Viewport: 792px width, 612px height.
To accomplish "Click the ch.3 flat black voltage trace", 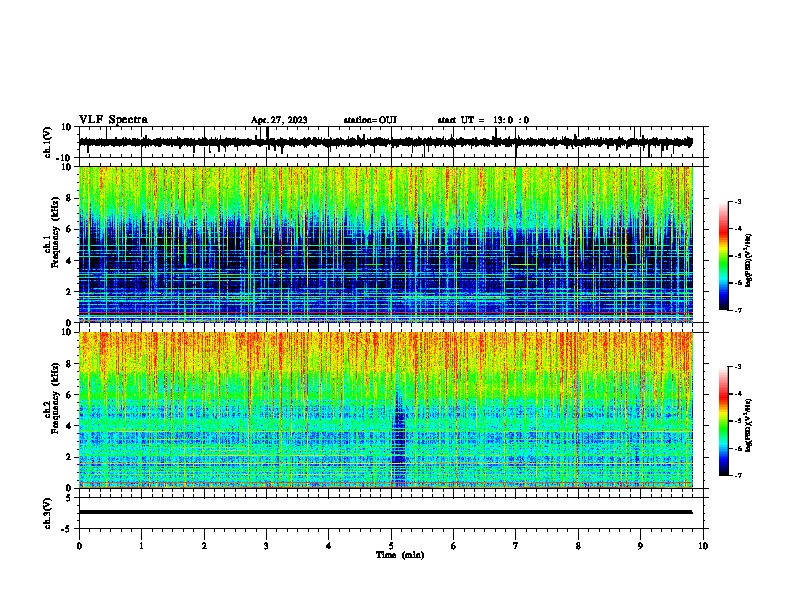I will pos(385,512).
